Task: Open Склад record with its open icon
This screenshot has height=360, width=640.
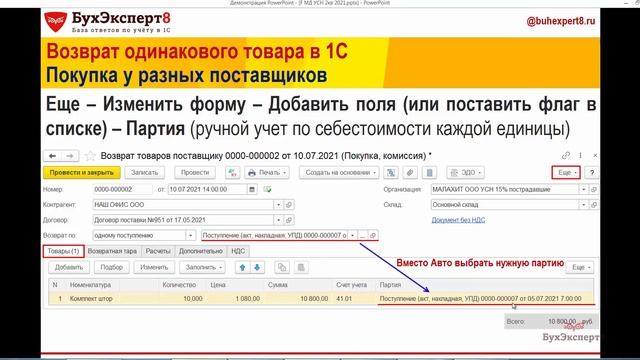Action: 594,204
